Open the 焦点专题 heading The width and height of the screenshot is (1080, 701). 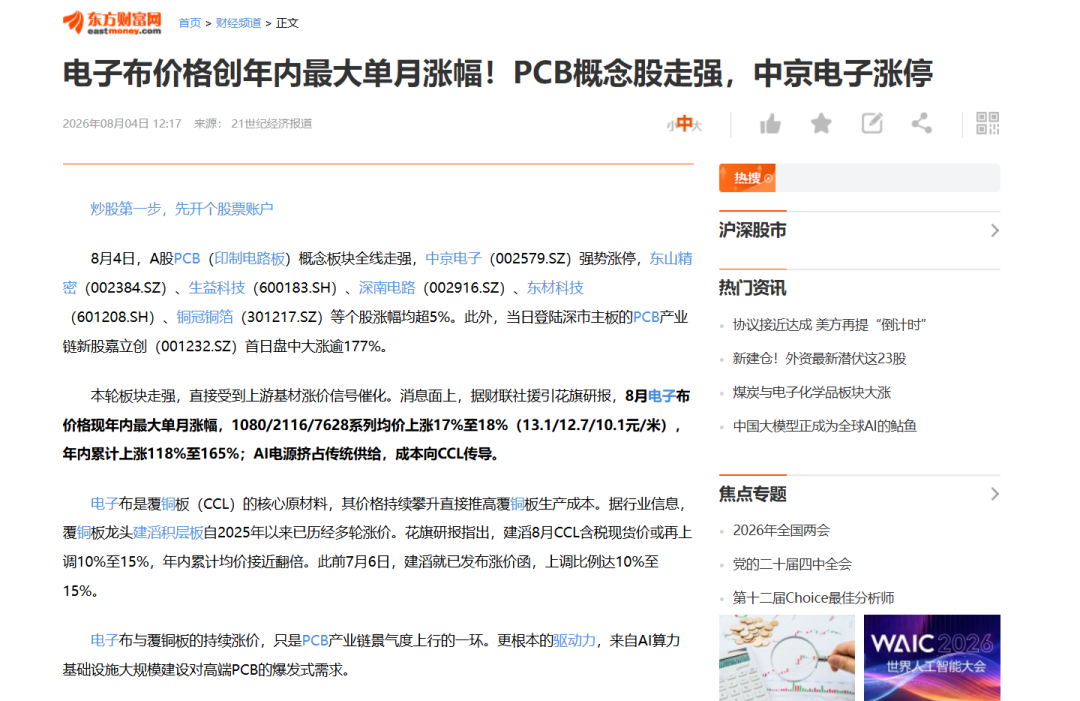pos(752,494)
